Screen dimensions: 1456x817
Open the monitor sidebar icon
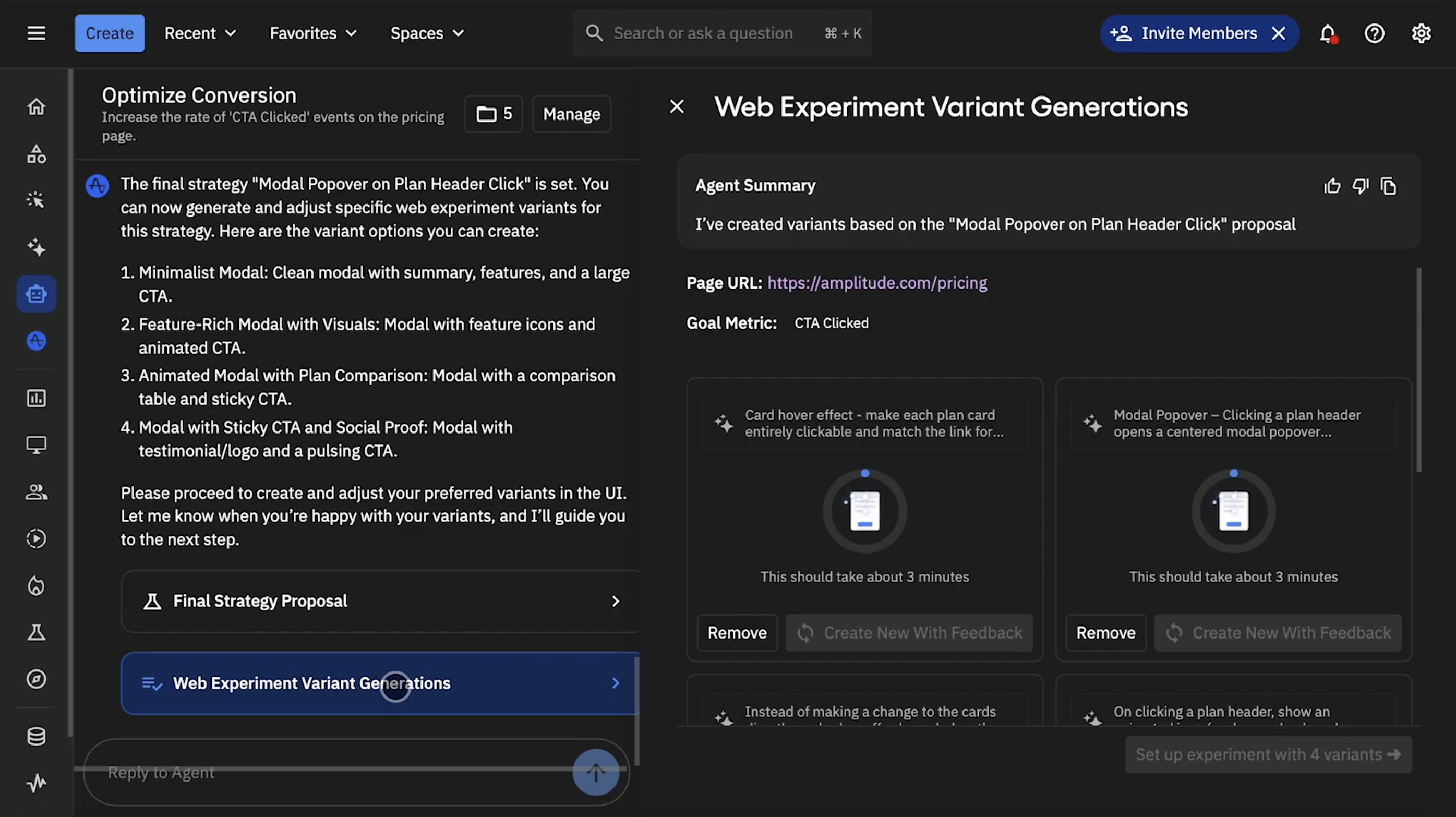(36, 445)
